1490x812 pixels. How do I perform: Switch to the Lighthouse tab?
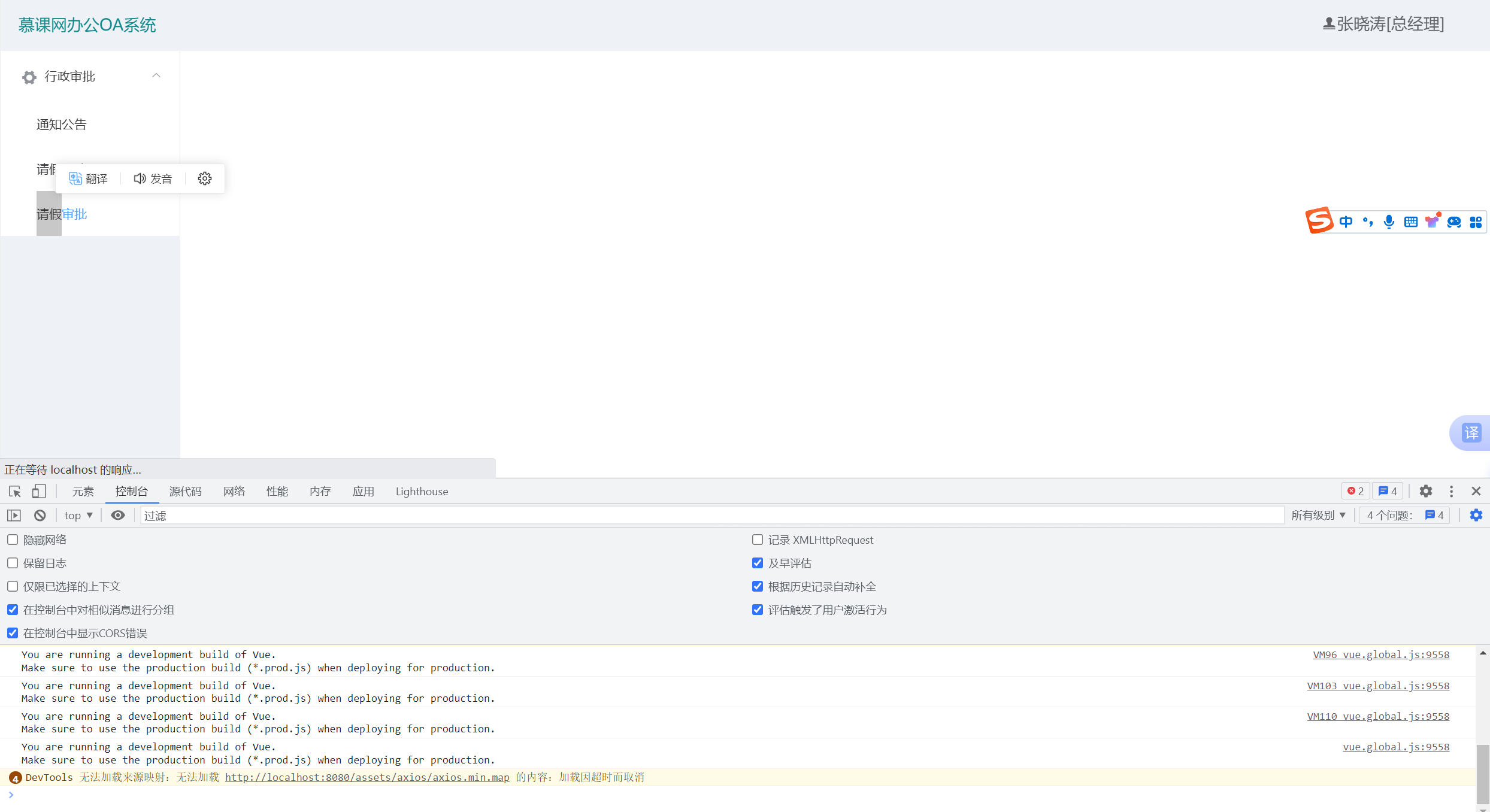[422, 491]
